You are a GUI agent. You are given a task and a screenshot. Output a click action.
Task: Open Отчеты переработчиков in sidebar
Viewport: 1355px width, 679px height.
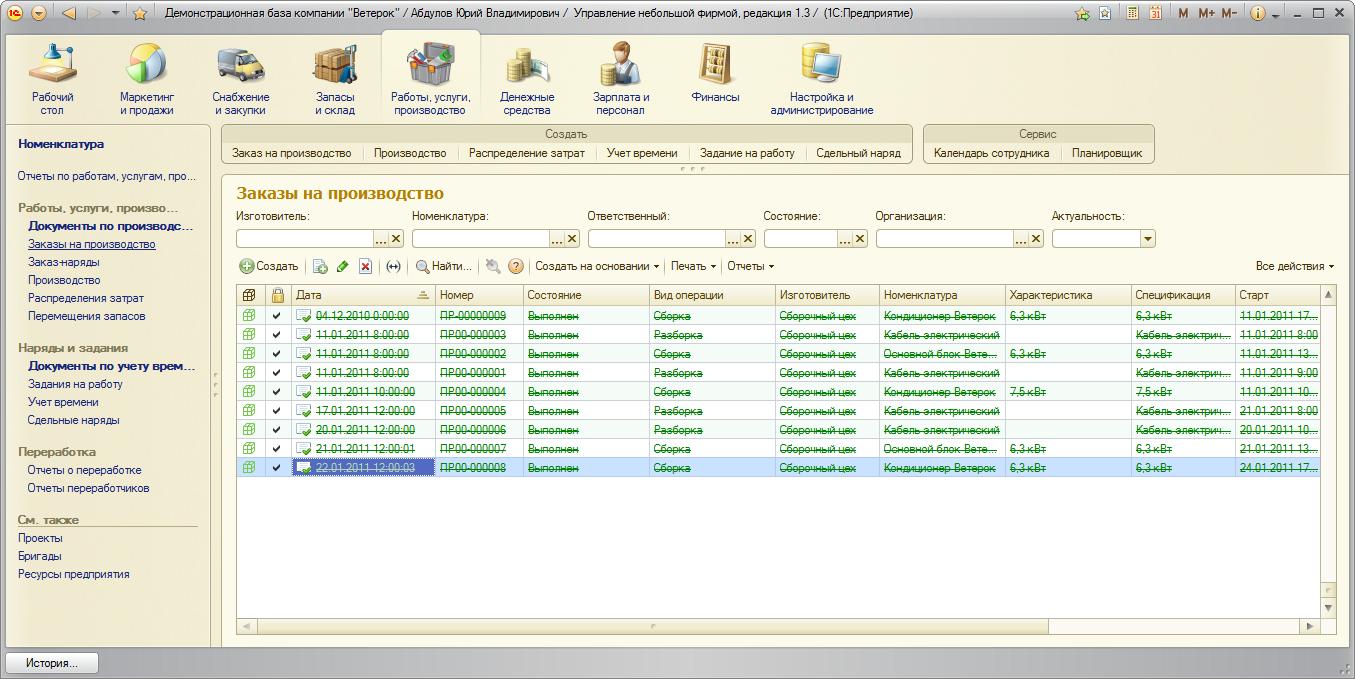coord(88,488)
